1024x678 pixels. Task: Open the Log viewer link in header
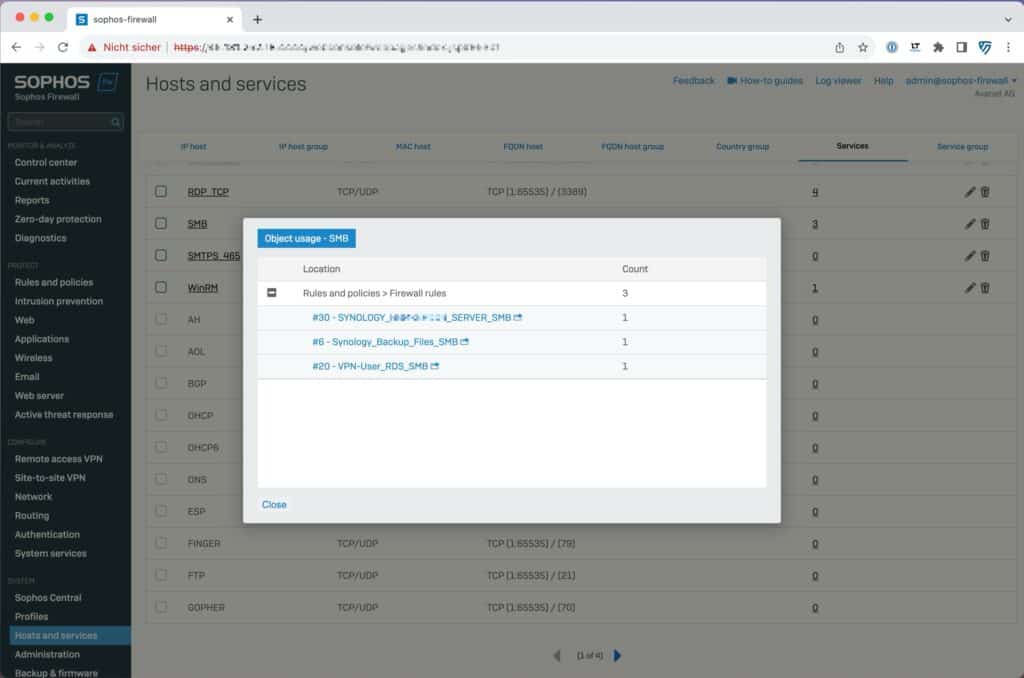(838, 81)
